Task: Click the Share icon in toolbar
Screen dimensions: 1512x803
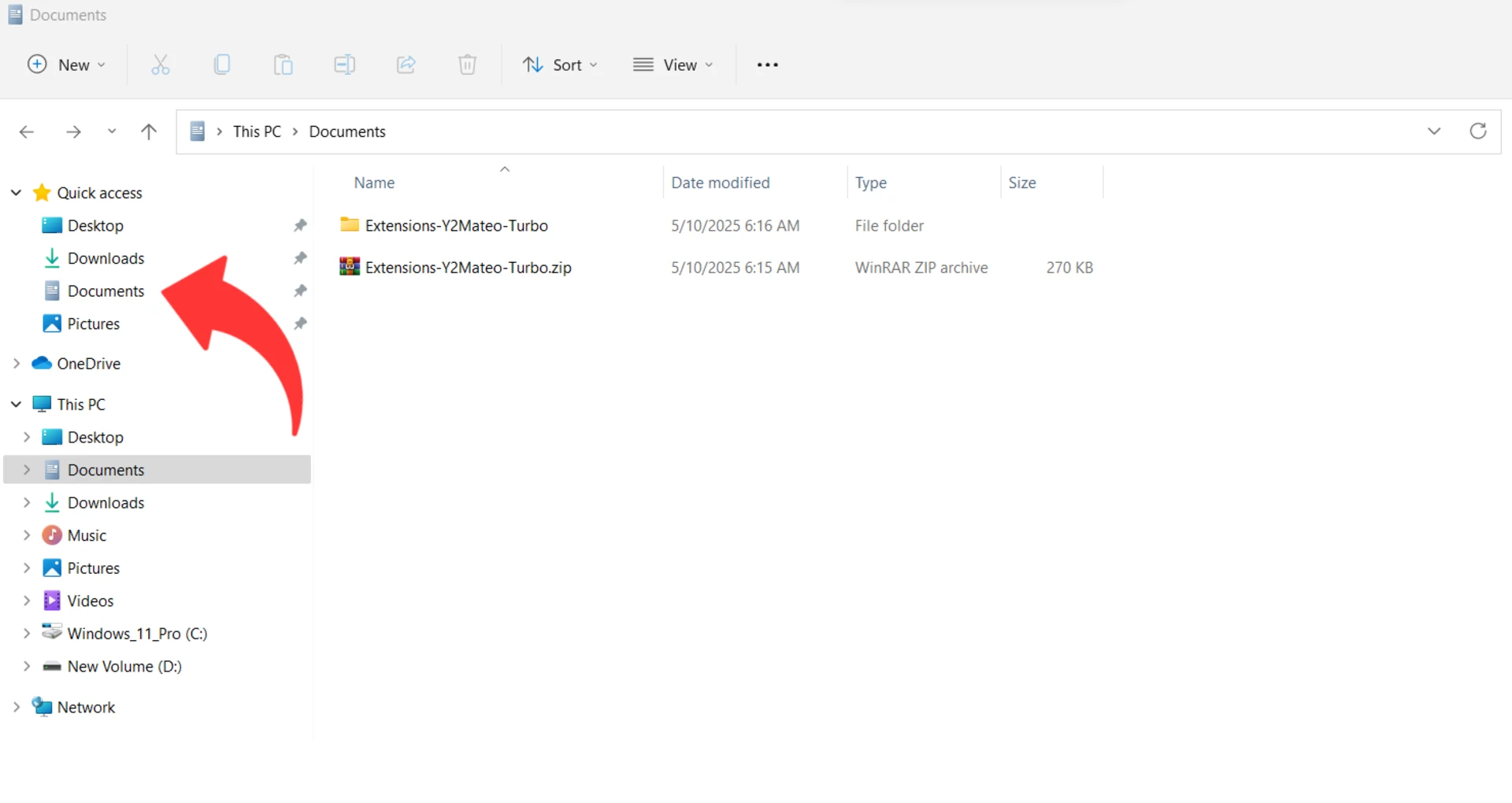Action: [406, 65]
